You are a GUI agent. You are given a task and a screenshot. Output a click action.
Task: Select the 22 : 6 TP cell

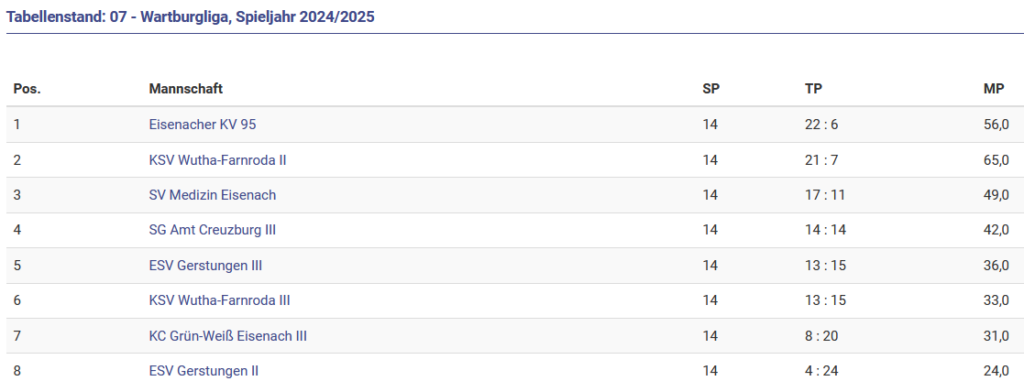point(821,124)
